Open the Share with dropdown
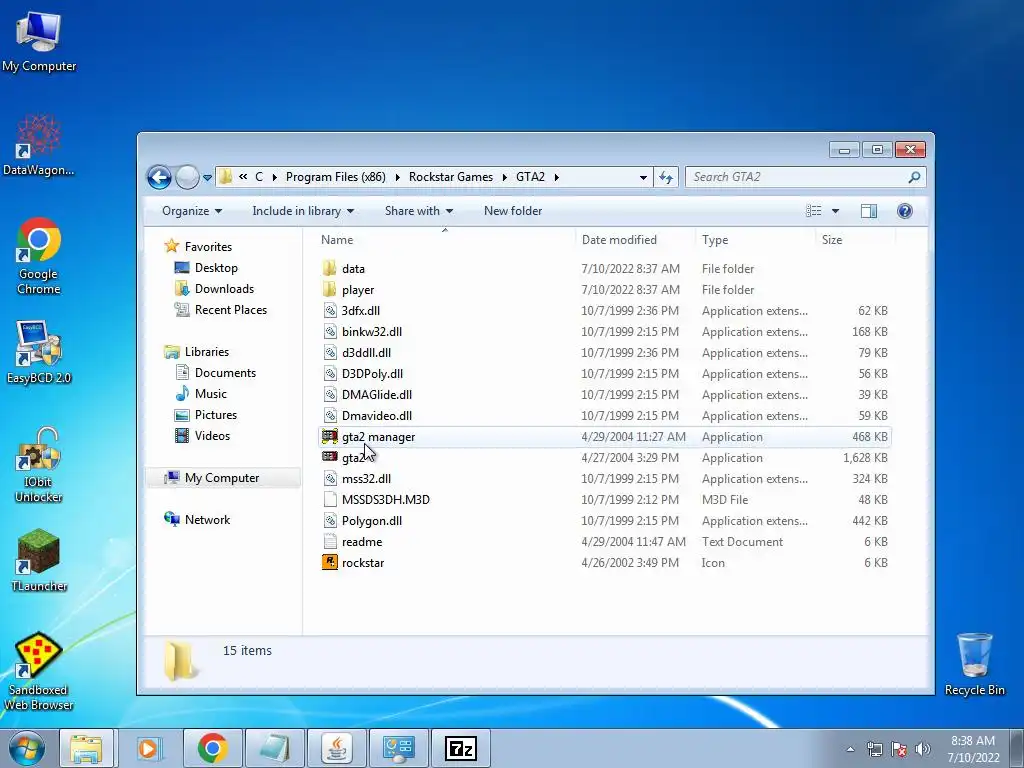 click(x=419, y=211)
